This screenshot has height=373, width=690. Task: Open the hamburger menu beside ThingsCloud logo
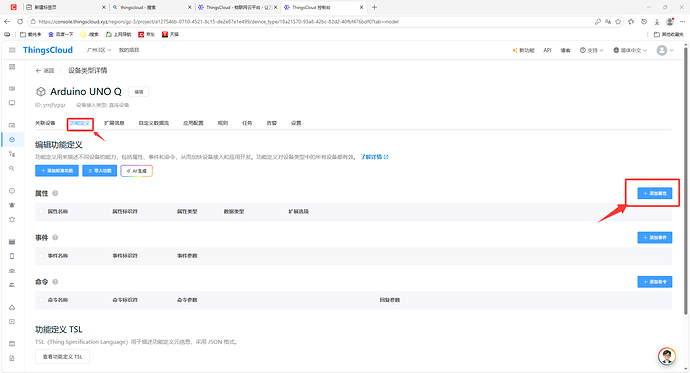[x=12, y=50]
